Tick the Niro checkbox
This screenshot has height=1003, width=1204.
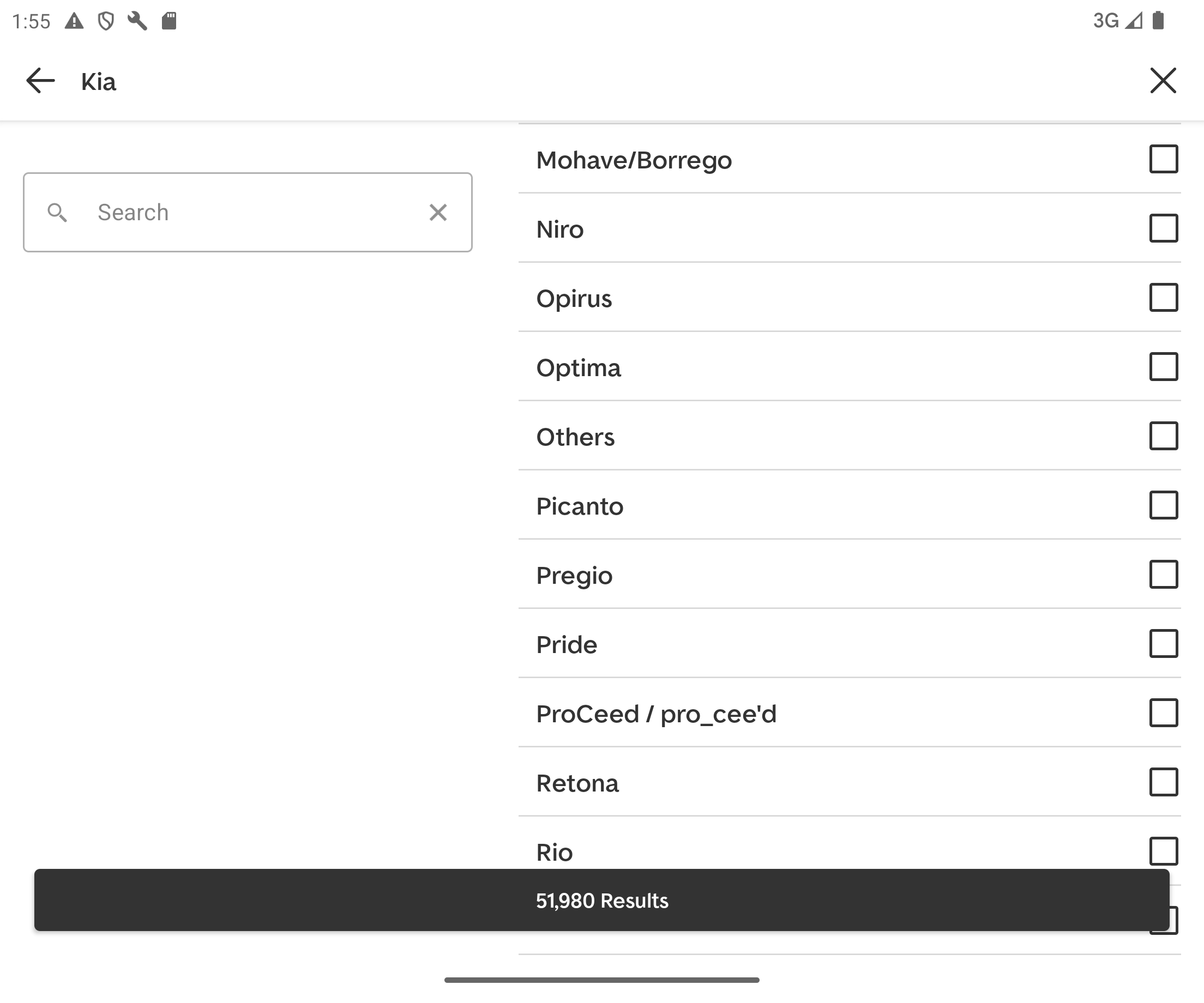point(1163,228)
